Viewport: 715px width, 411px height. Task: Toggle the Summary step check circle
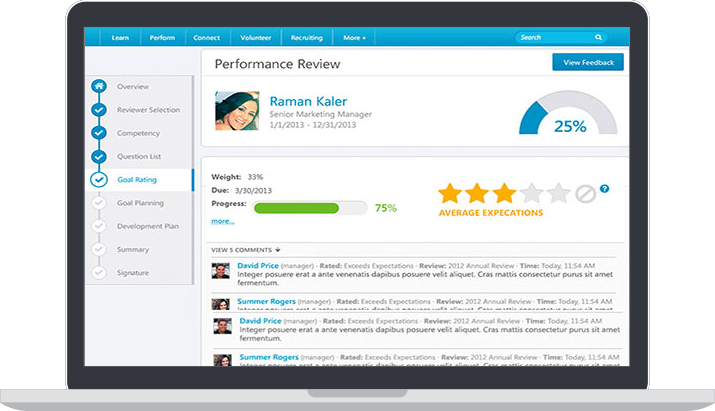(x=98, y=249)
